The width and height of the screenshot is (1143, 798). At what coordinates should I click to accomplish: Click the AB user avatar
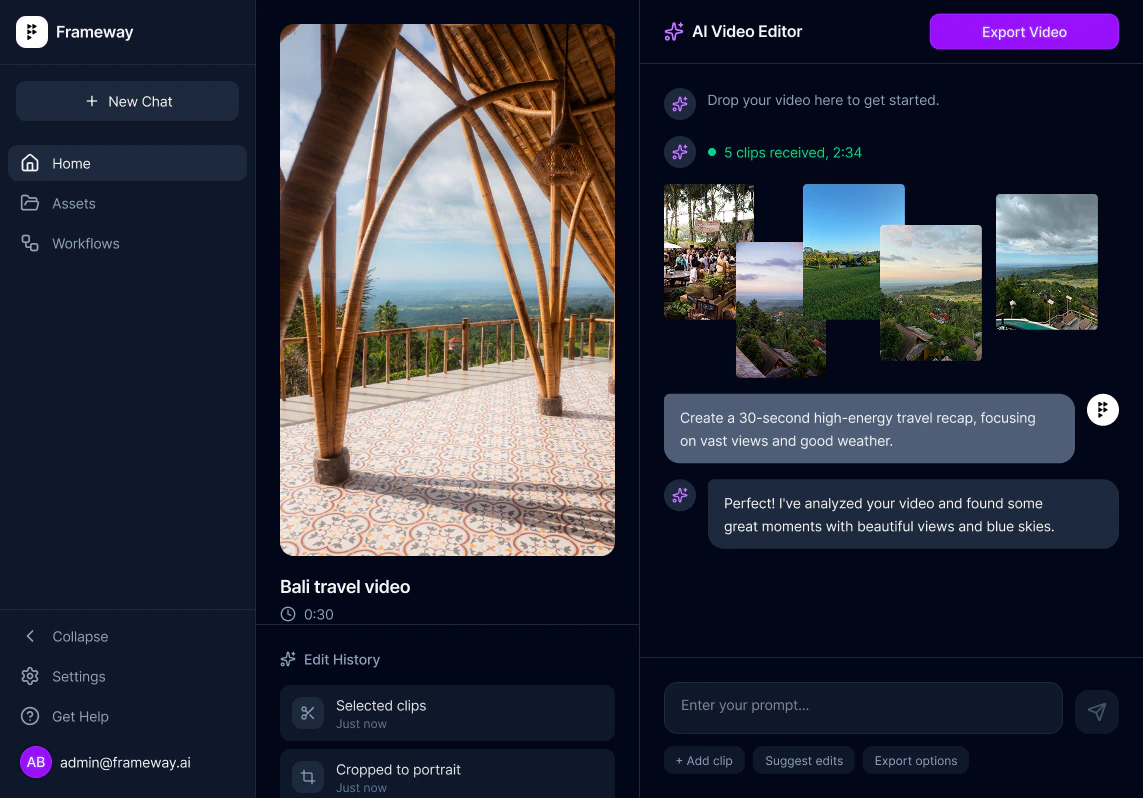point(36,762)
